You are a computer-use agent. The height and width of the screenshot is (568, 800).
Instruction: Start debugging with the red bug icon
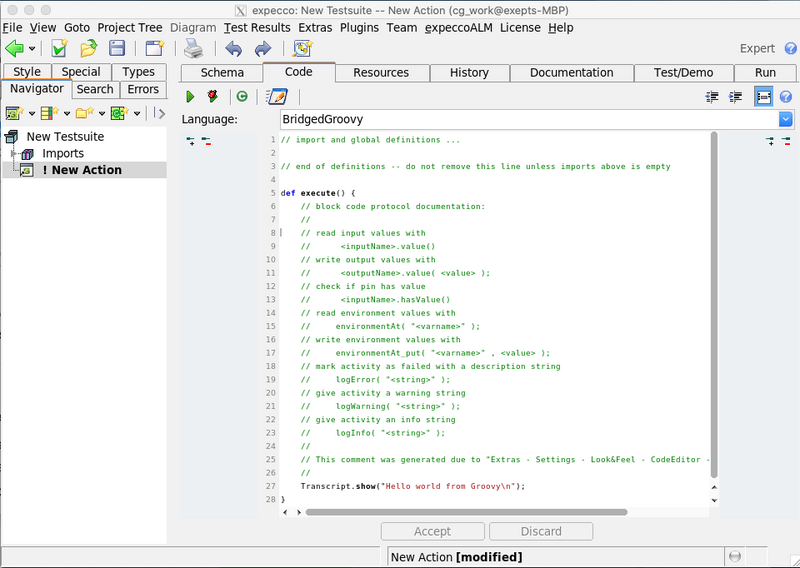tap(213, 96)
